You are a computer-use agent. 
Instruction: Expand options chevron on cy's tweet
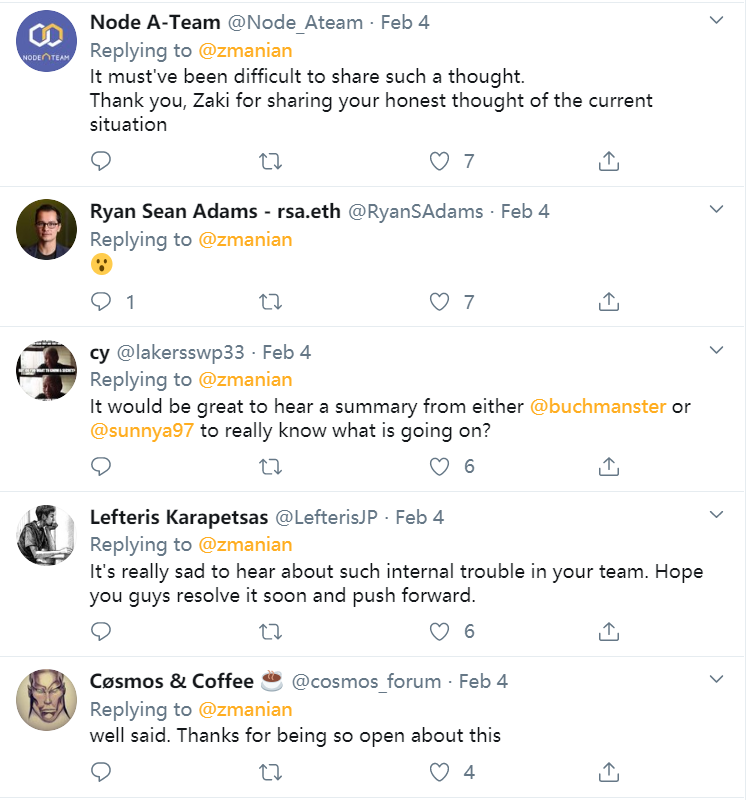coord(716,350)
